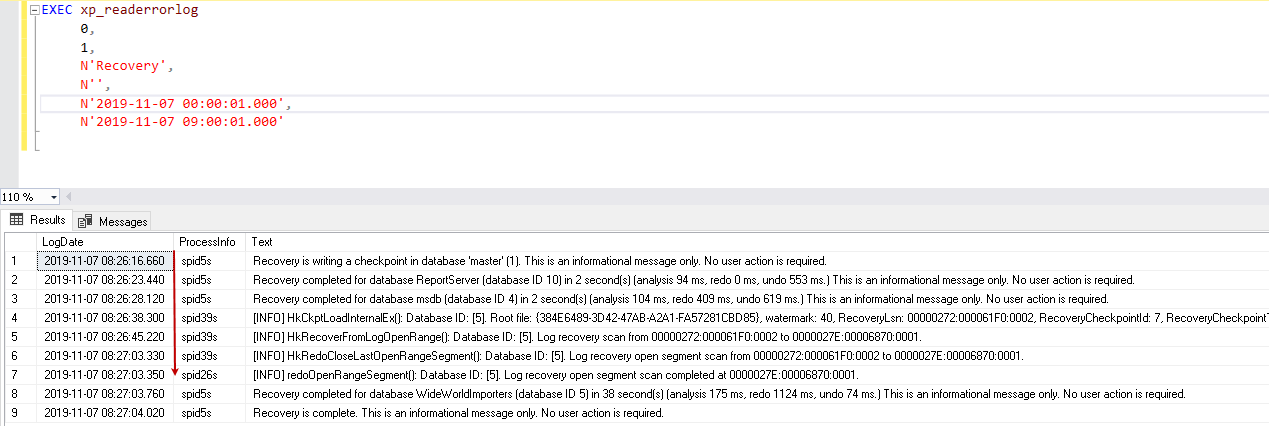Sort by the LogDate column header
This screenshot has width=1269, height=426.
point(105,242)
